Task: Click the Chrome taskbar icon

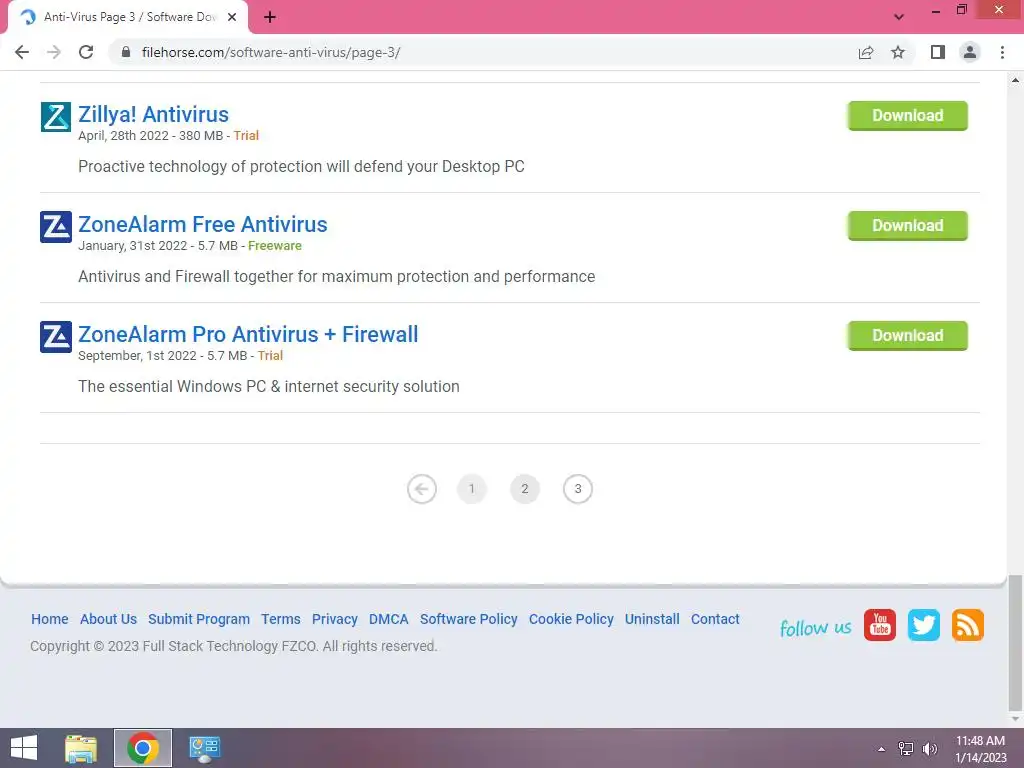Action: [x=142, y=748]
